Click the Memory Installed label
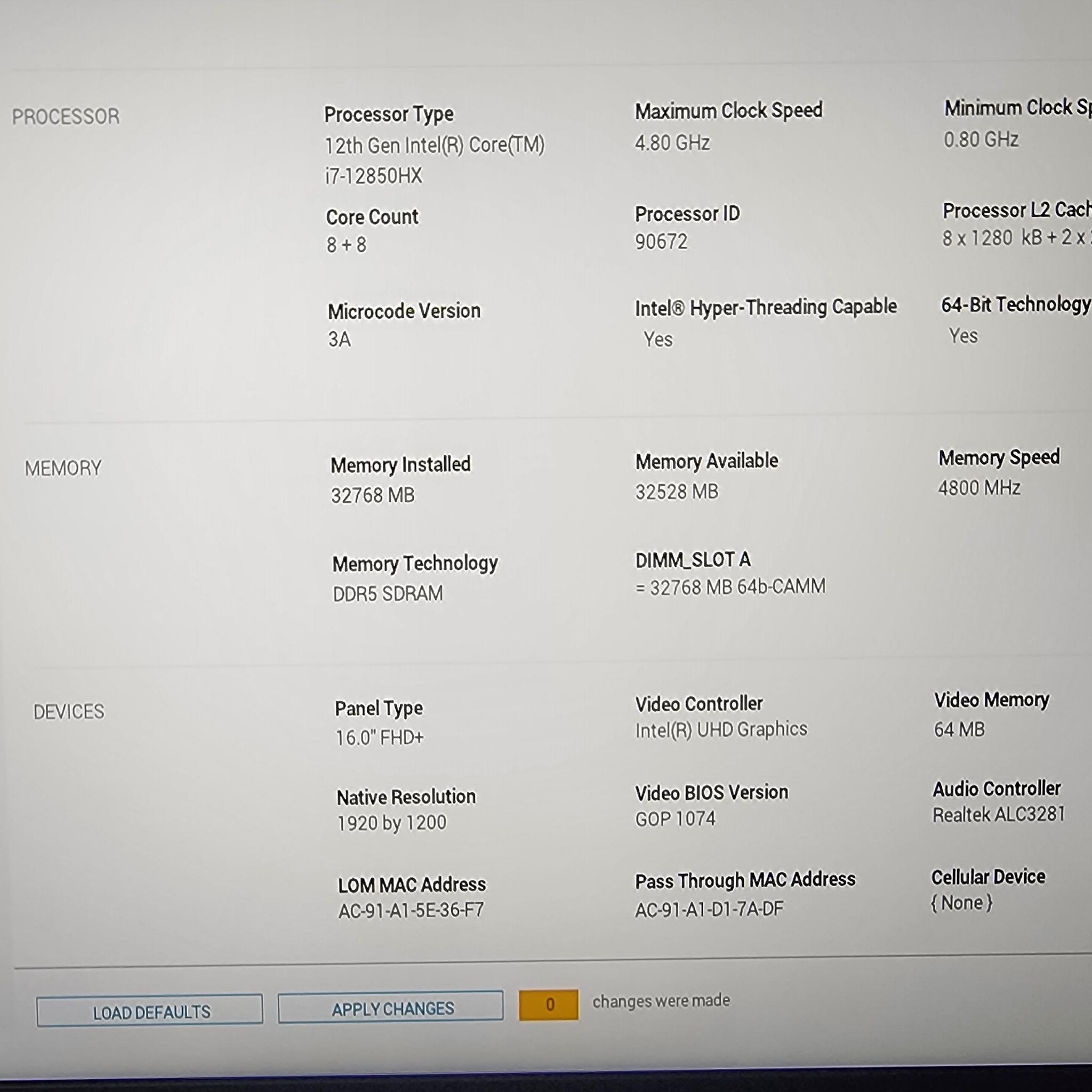 pos(401,465)
